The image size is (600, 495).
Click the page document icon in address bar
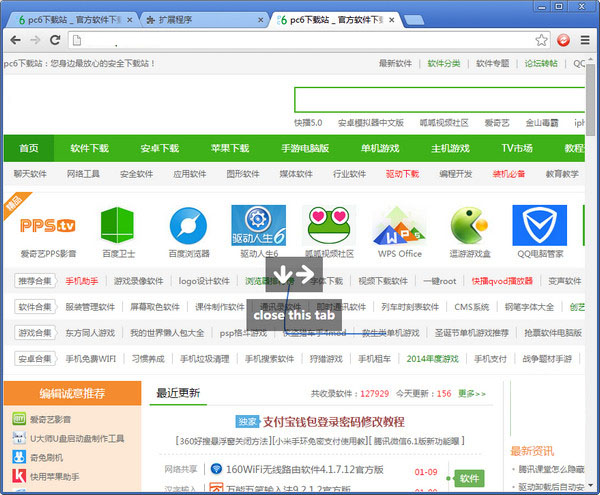coord(77,40)
